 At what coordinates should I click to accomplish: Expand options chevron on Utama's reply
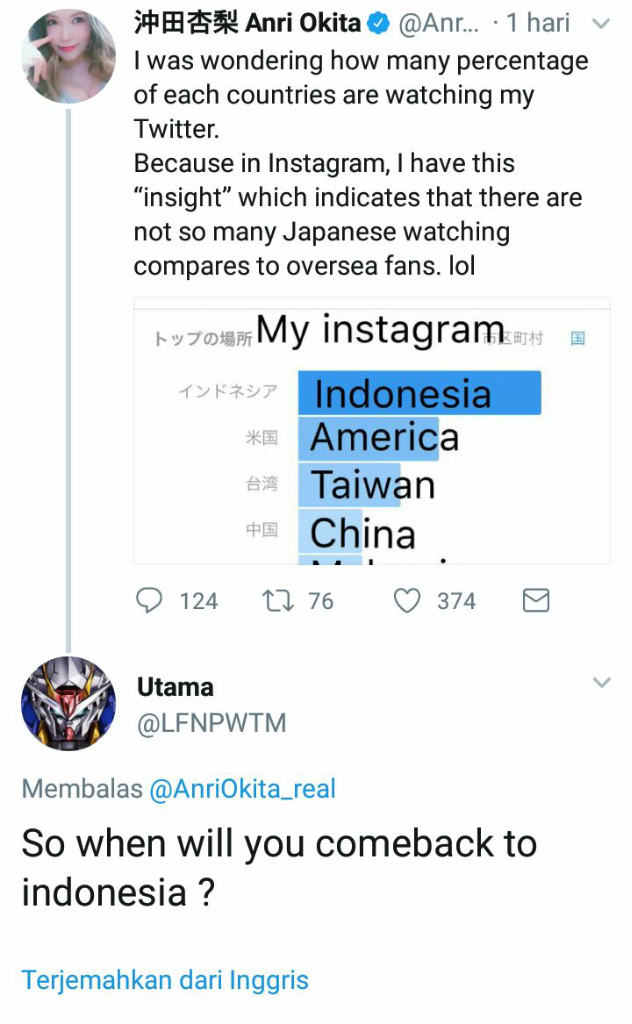pyautogui.click(x=601, y=683)
